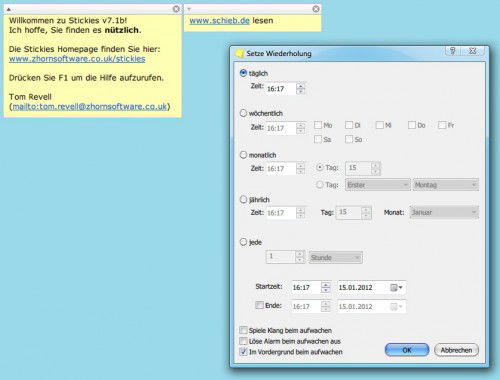Check the Fr weekday checkbox
Viewport: 500px width, 380px height.
pyautogui.click(x=442, y=125)
